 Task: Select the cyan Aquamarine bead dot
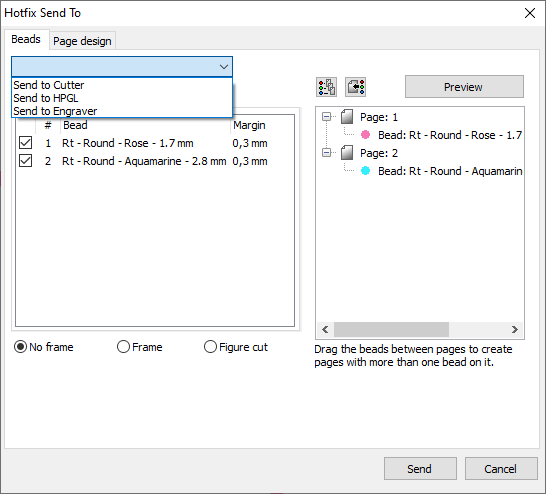click(x=365, y=171)
